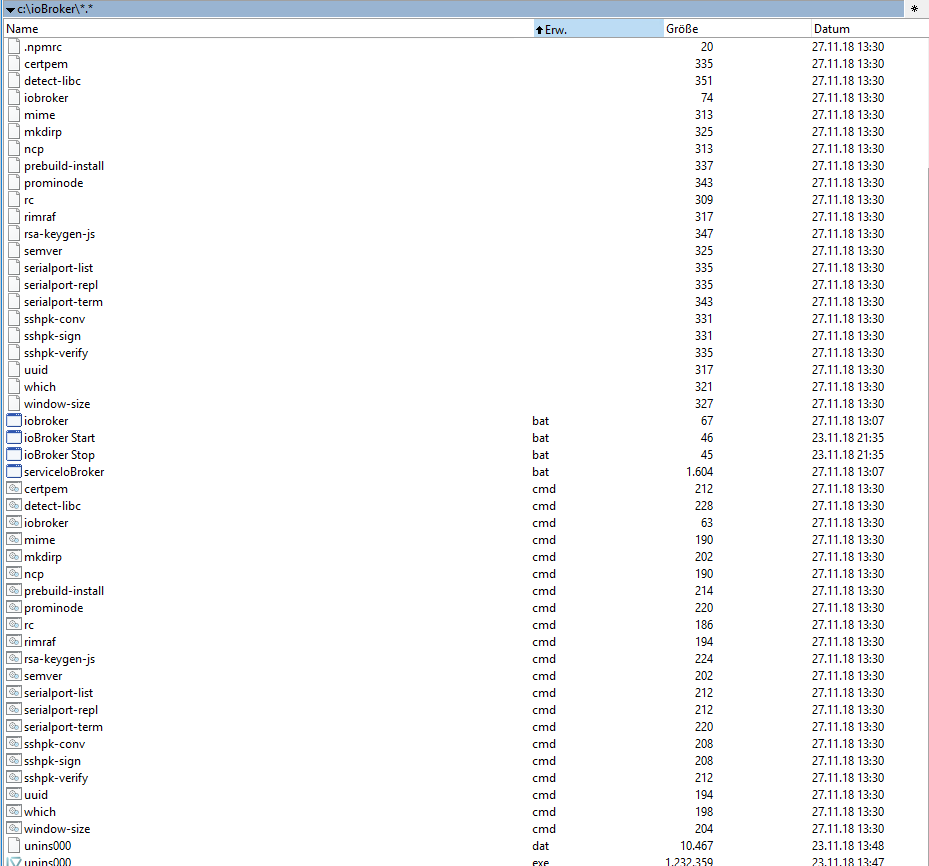Click the asterisk button in the header bar

pos(915,8)
